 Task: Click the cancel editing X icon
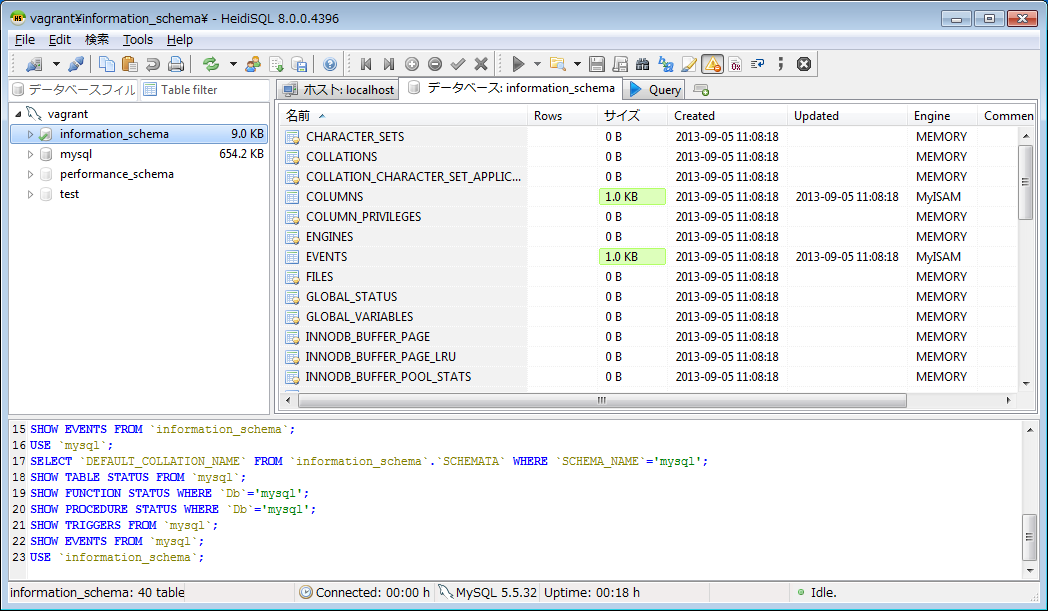481,64
